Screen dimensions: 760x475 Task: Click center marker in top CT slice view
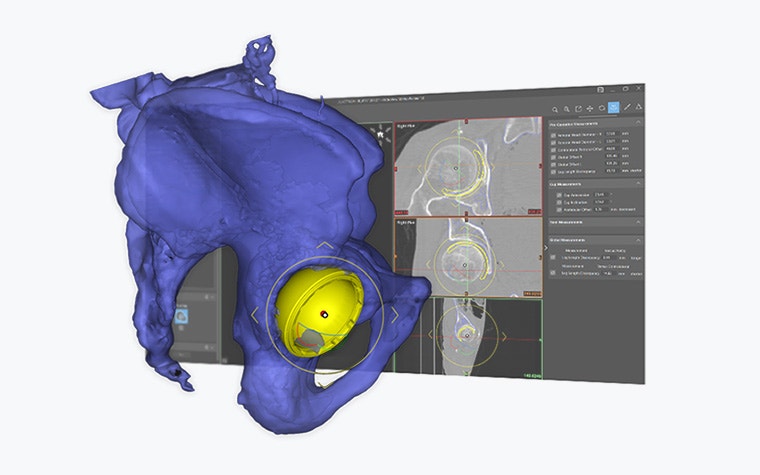coord(456,168)
